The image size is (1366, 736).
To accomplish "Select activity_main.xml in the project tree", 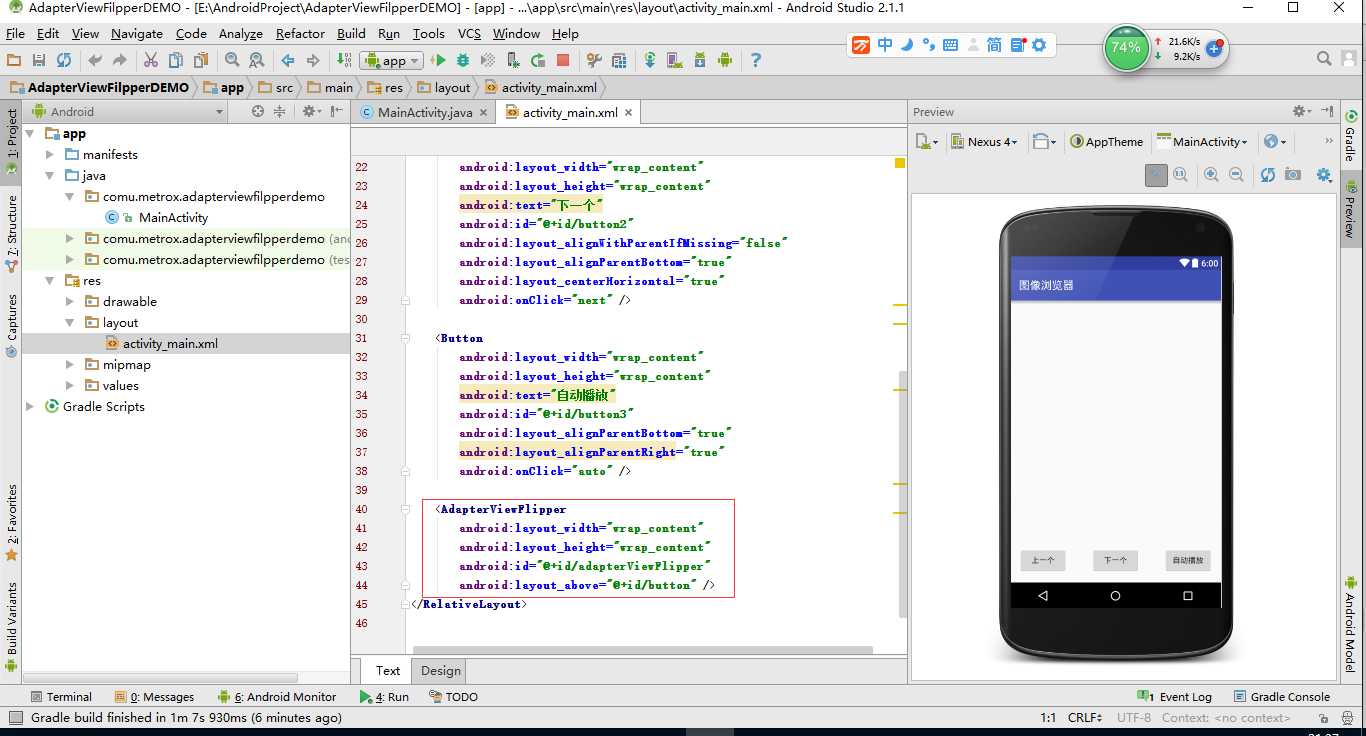I will pyautogui.click(x=170, y=344).
